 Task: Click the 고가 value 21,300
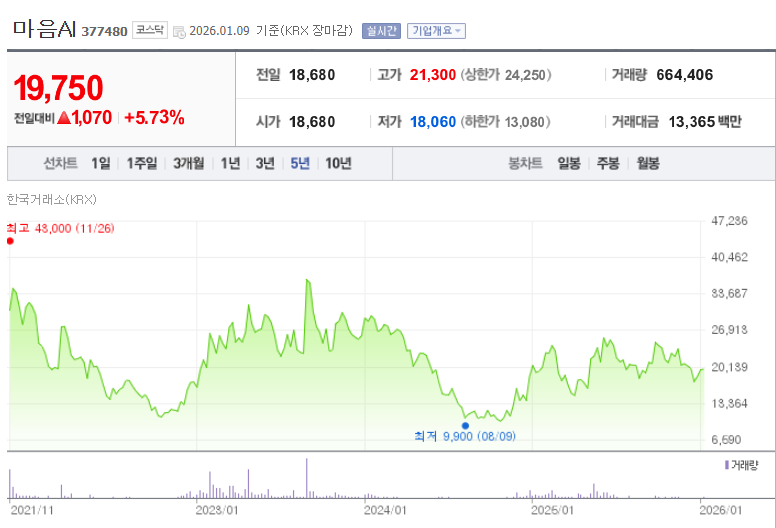click(x=433, y=75)
